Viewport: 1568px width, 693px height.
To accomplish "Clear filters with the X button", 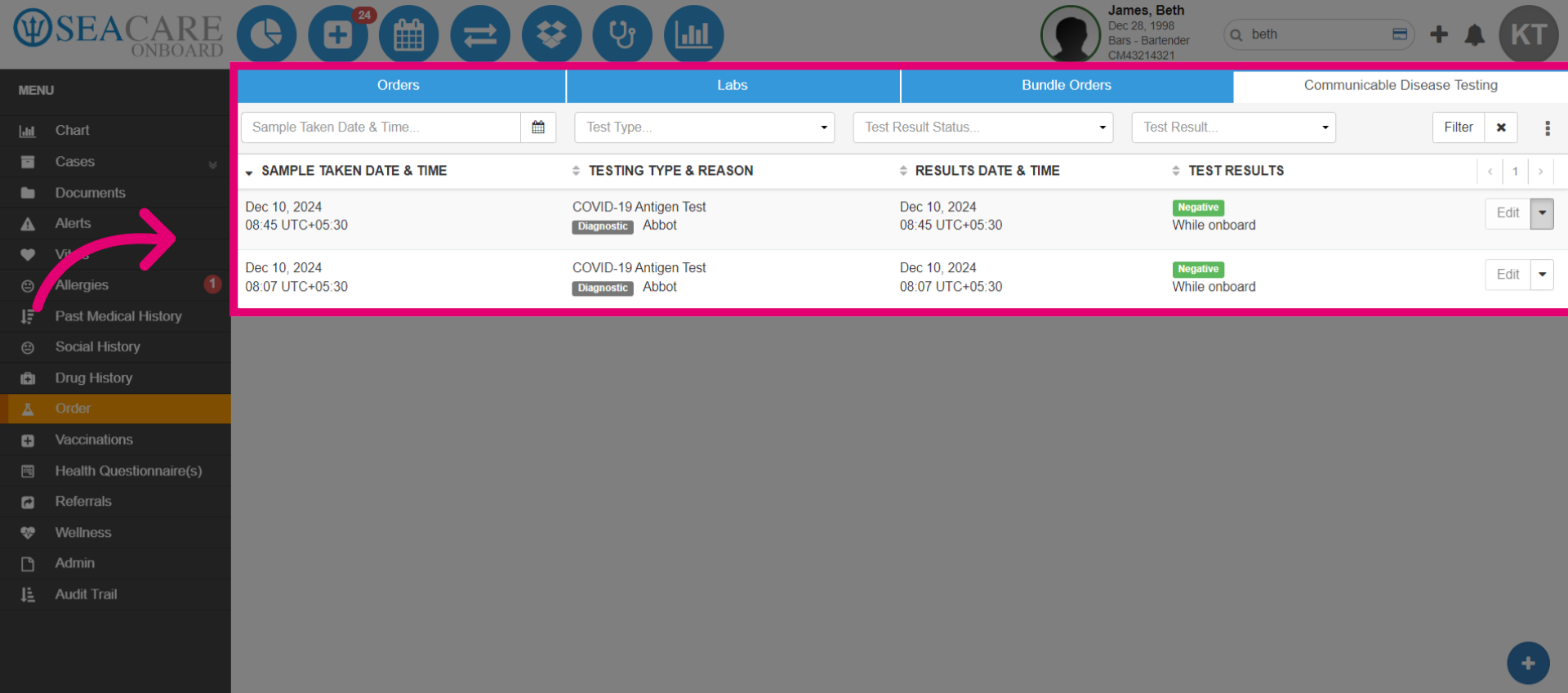I will click(1501, 127).
